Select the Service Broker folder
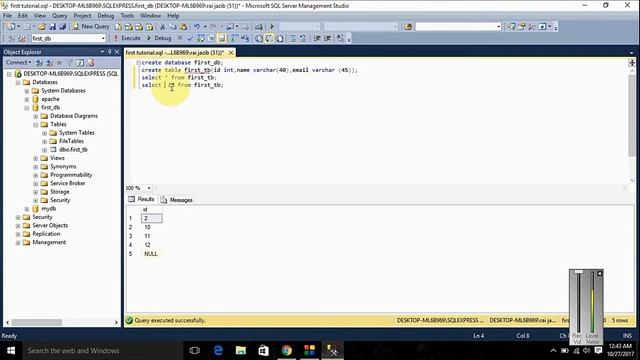Viewport: 640px width, 360px height. tap(68, 183)
